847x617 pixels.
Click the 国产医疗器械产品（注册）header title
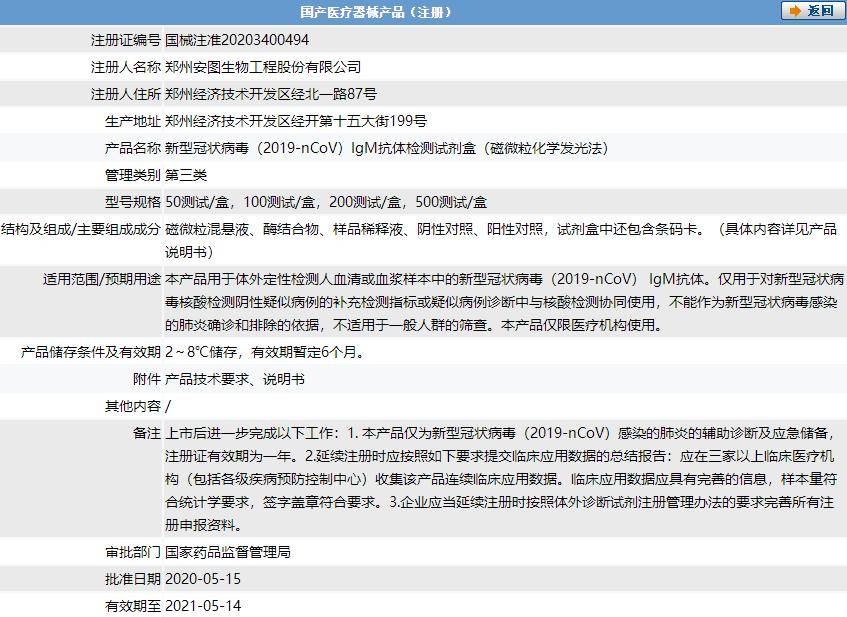(376, 12)
